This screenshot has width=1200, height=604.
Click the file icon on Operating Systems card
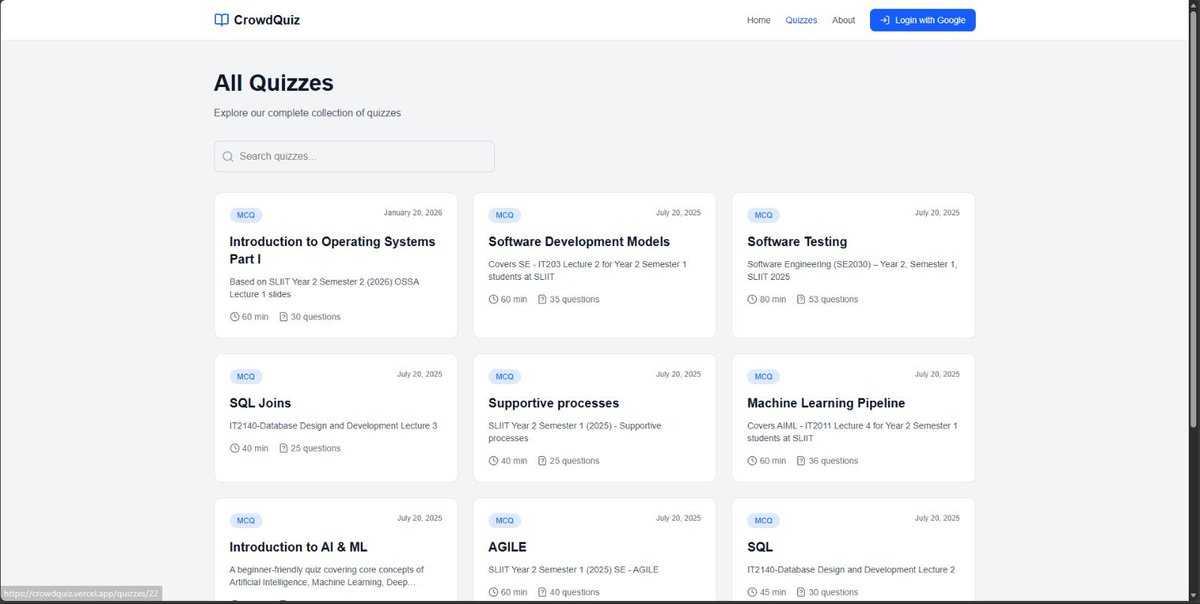click(x=283, y=317)
